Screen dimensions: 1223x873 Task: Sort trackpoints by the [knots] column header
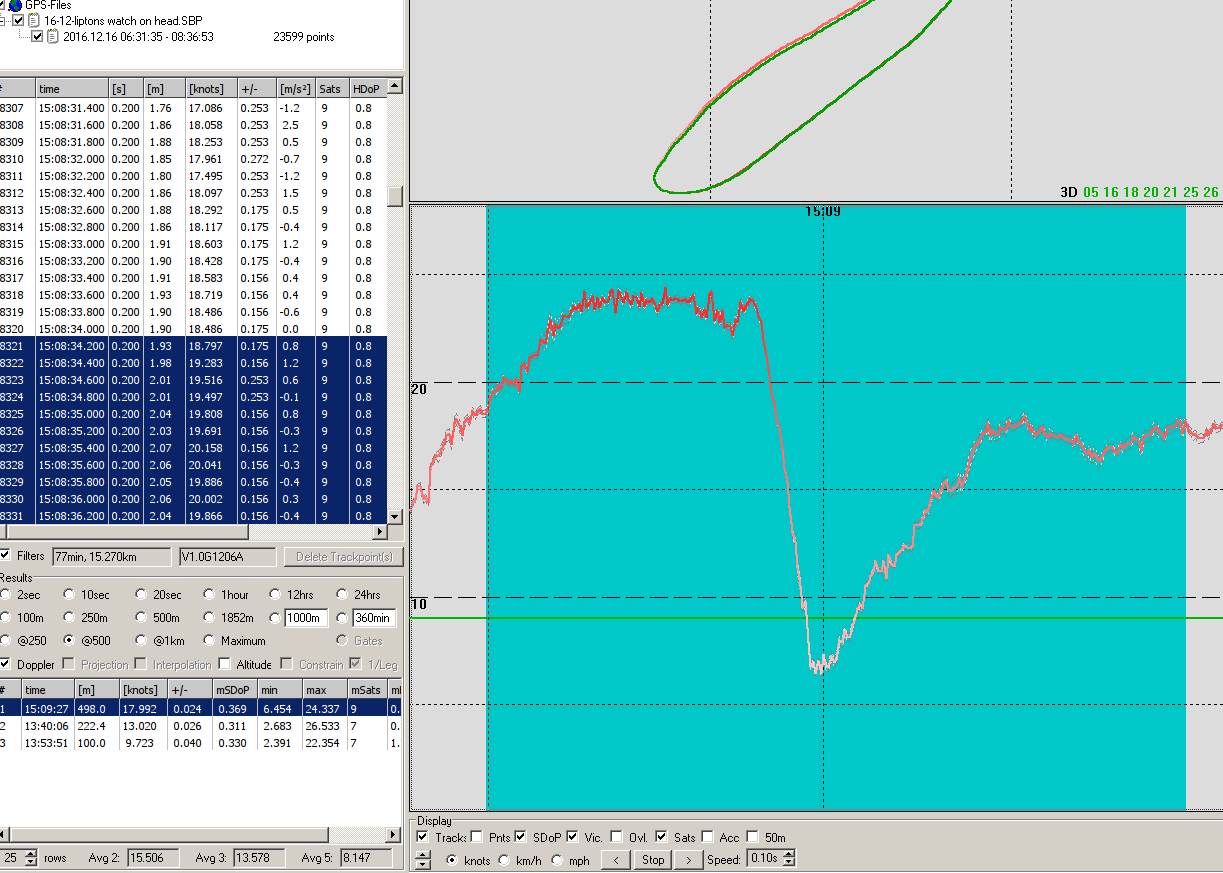point(210,88)
